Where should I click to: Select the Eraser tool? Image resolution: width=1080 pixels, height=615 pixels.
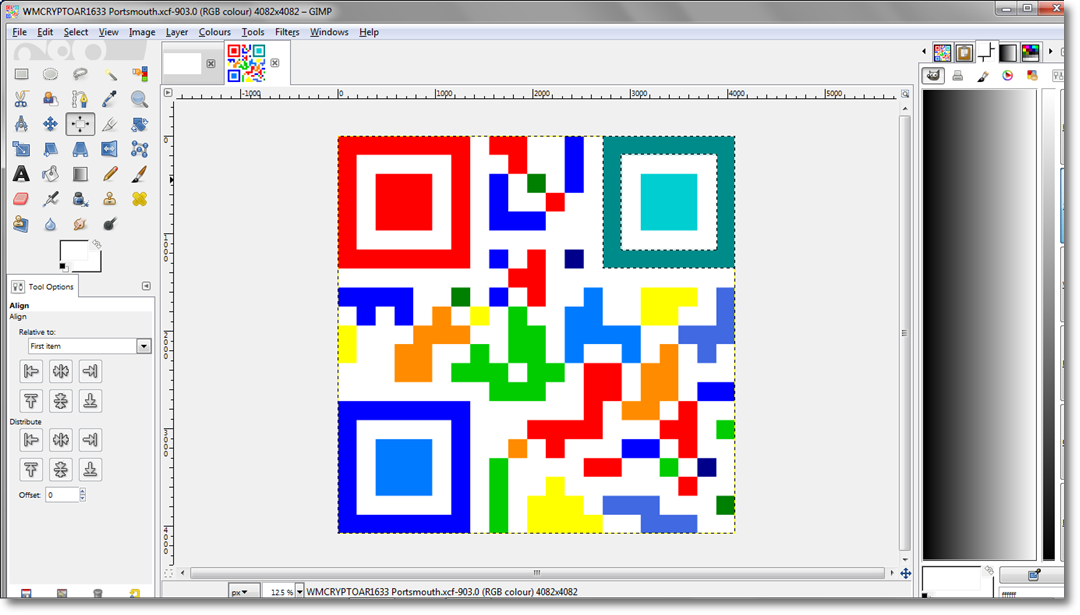[21, 199]
